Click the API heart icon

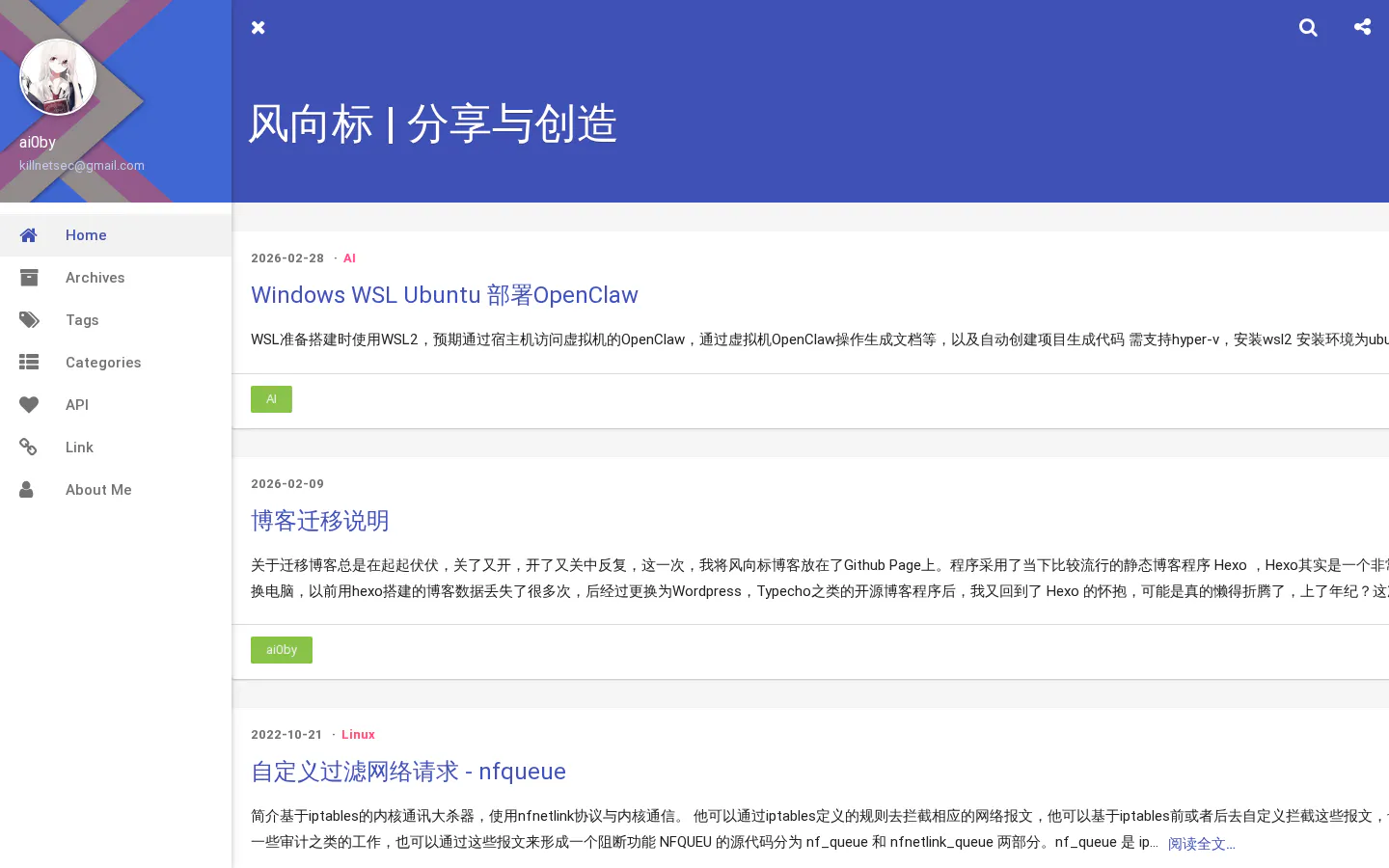[29, 405]
